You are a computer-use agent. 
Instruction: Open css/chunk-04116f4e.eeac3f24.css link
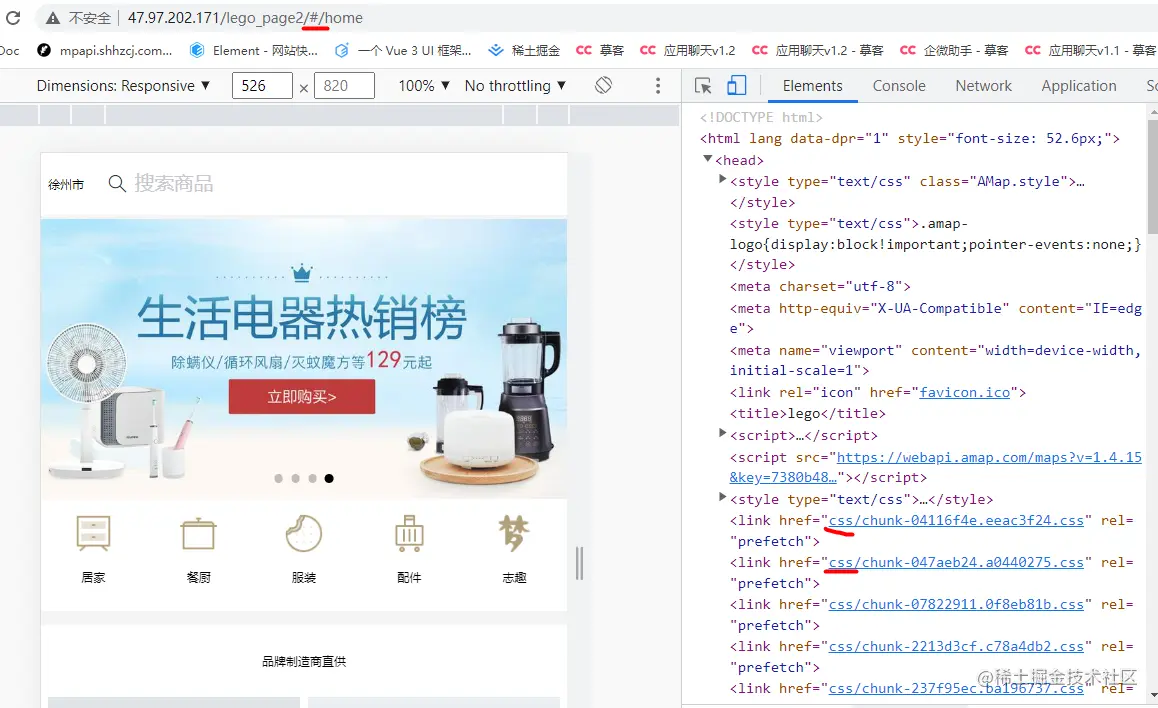pyautogui.click(x=956, y=520)
